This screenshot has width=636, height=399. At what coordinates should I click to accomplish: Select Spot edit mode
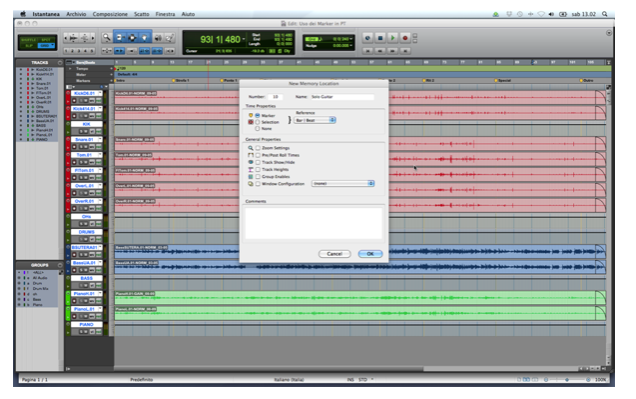[x=46, y=40]
